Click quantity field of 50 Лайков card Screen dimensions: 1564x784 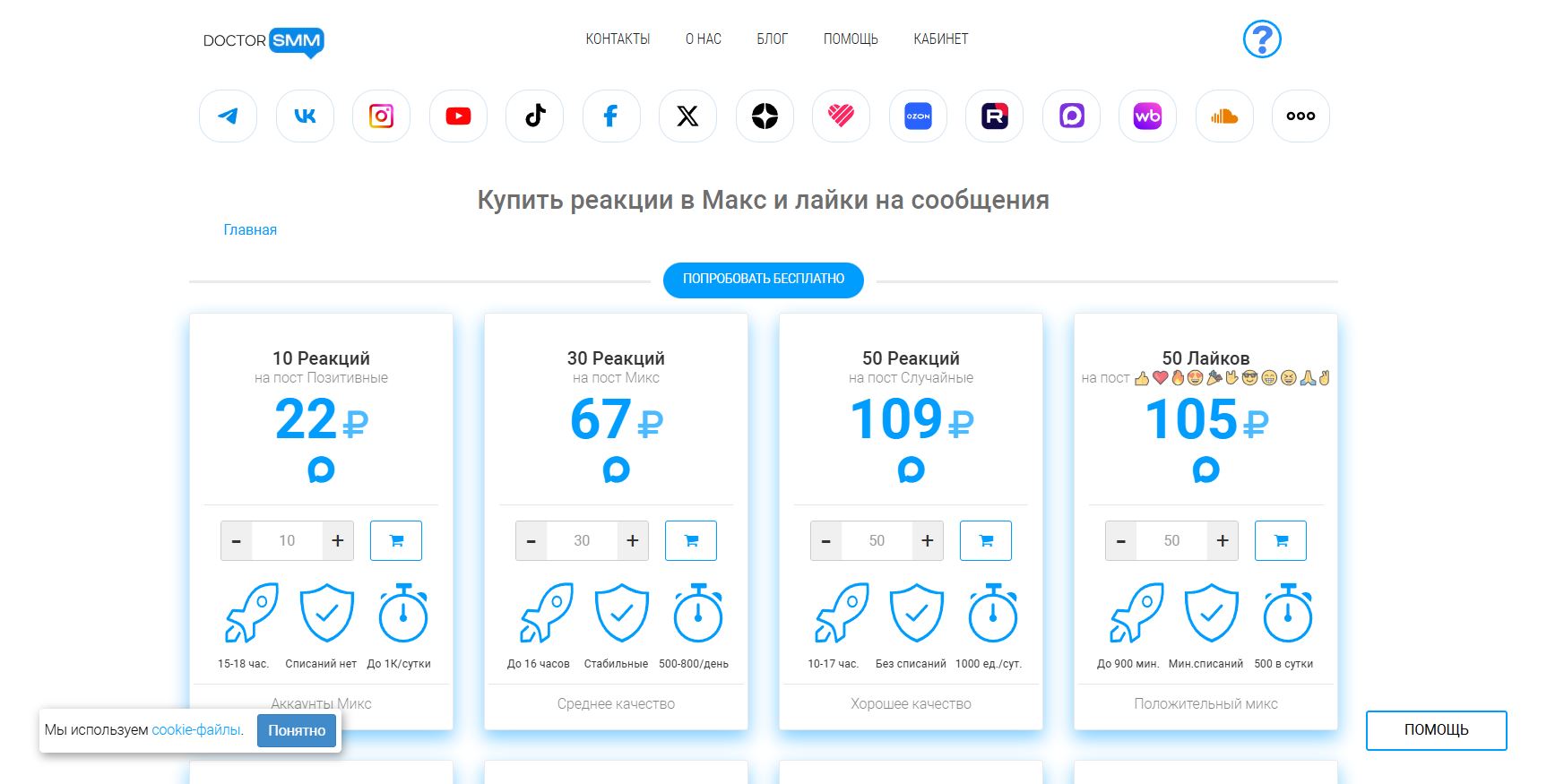click(1171, 541)
